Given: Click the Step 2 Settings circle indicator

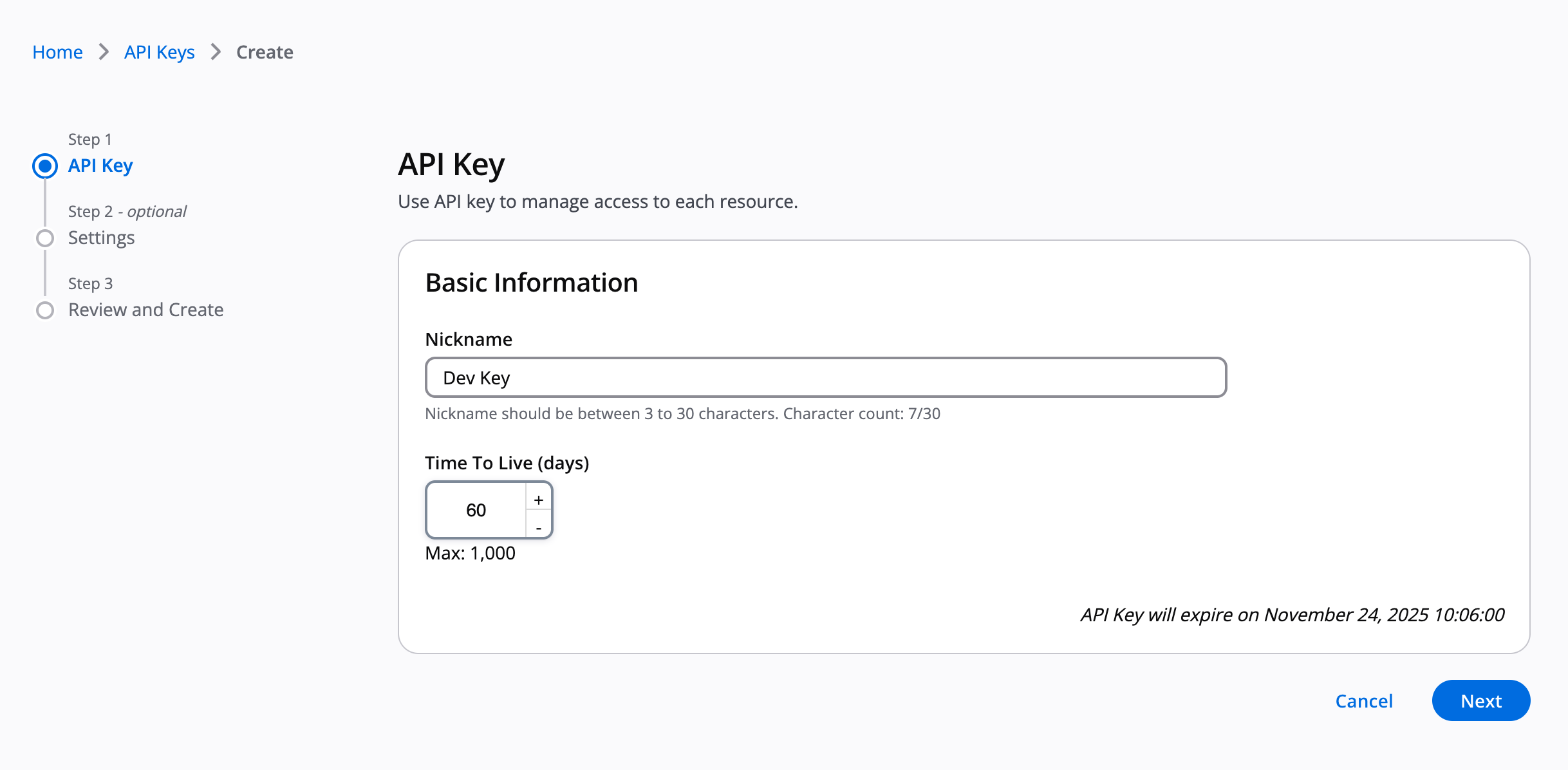Looking at the screenshot, I should tap(45, 238).
